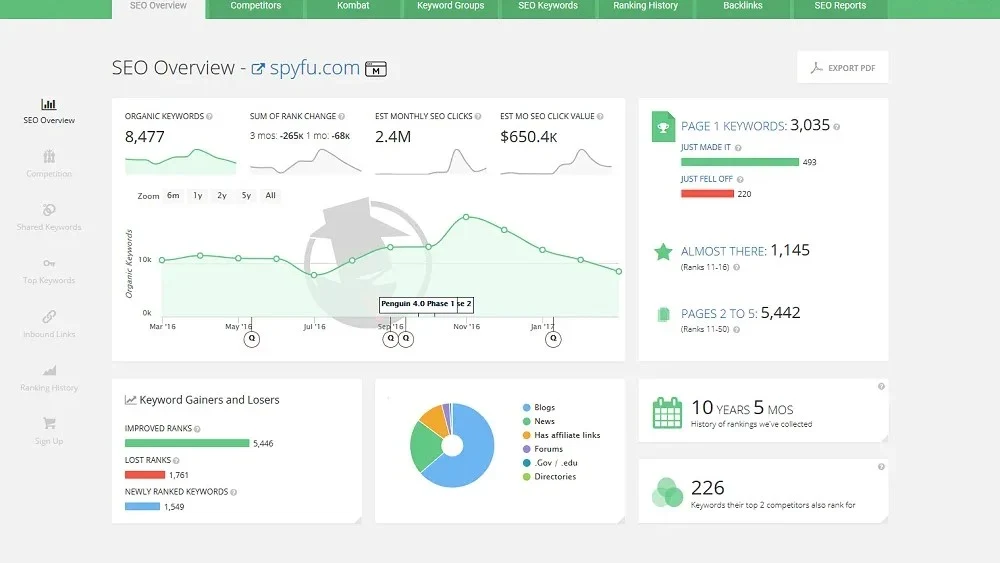This screenshot has height=563, width=1000.
Task: Select the SEO Overview top tab
Action: [158, 8]
